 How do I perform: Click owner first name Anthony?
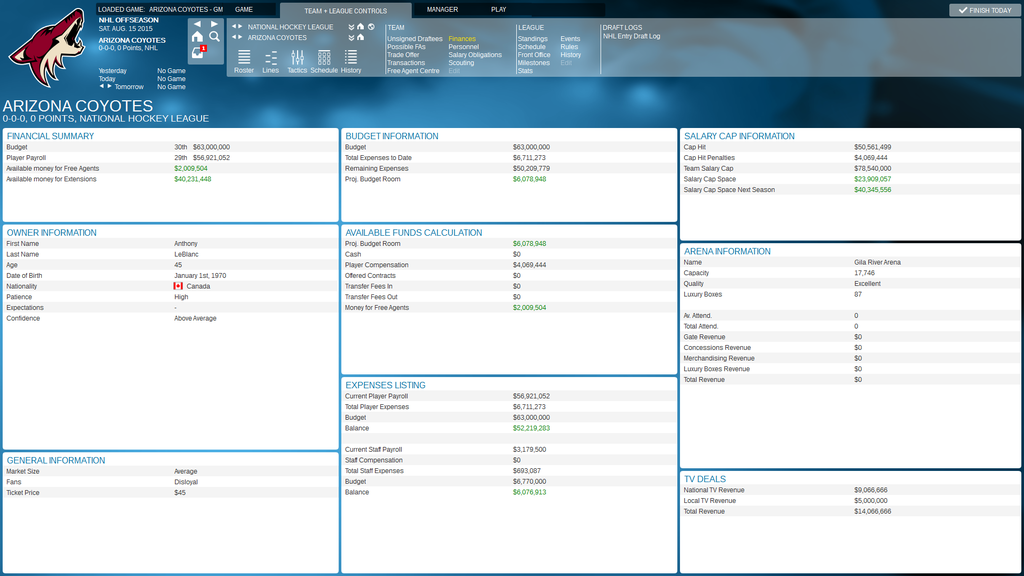coord(185,244)
